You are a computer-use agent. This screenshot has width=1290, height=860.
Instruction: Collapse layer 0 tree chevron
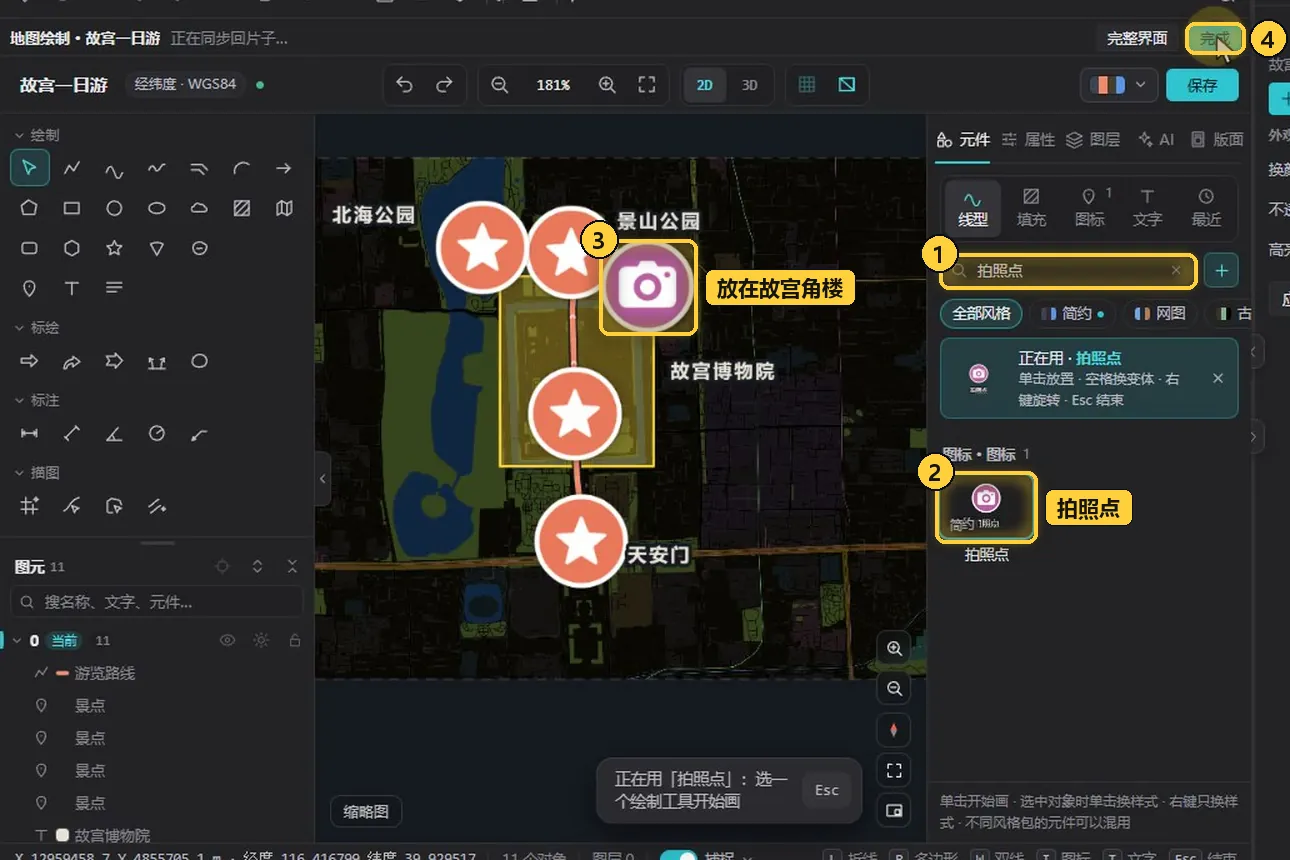click(17, 641)
